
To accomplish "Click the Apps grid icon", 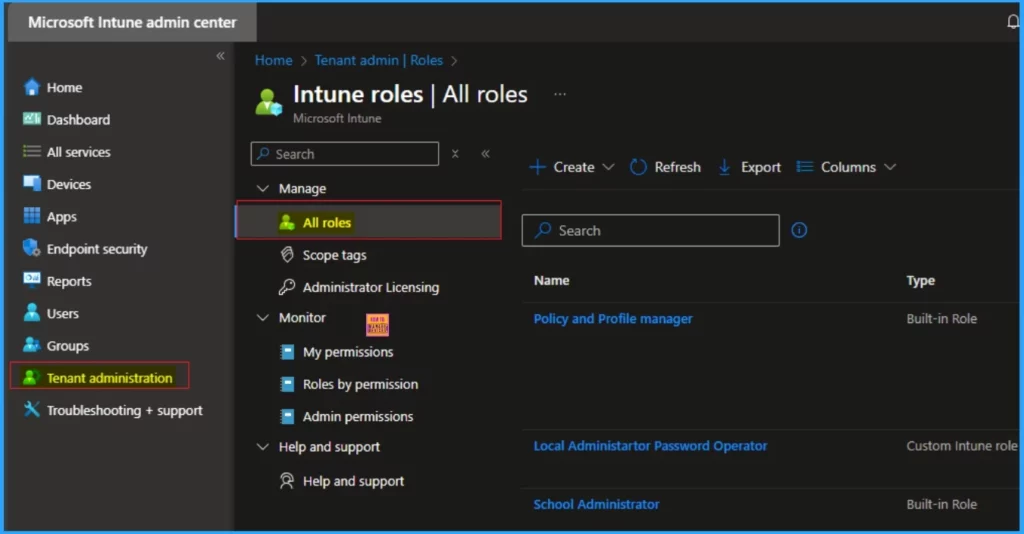I will [31, 215].
